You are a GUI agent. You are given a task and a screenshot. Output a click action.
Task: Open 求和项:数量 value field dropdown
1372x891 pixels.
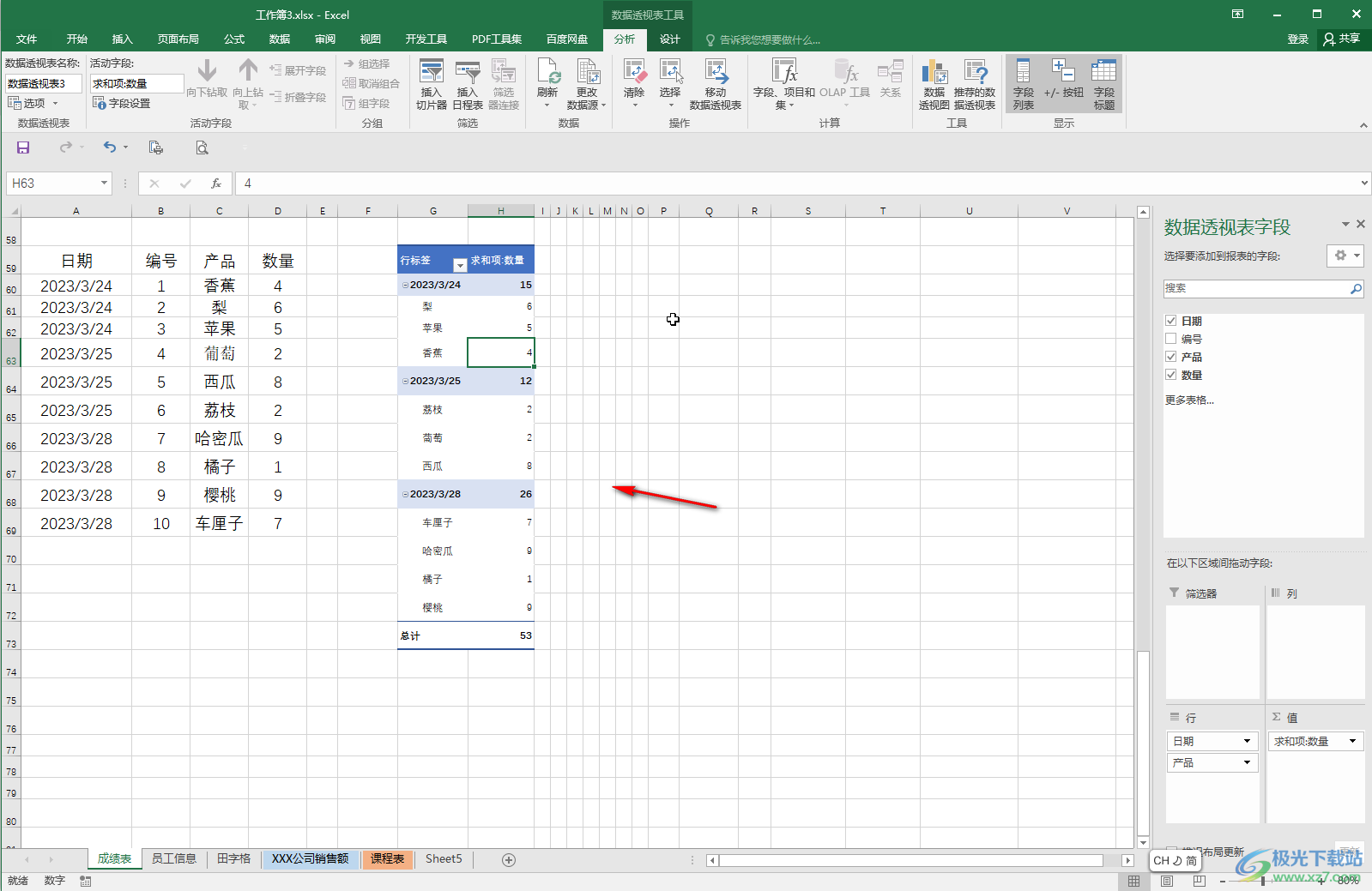pyautogui.click(x=1352, y=741)
